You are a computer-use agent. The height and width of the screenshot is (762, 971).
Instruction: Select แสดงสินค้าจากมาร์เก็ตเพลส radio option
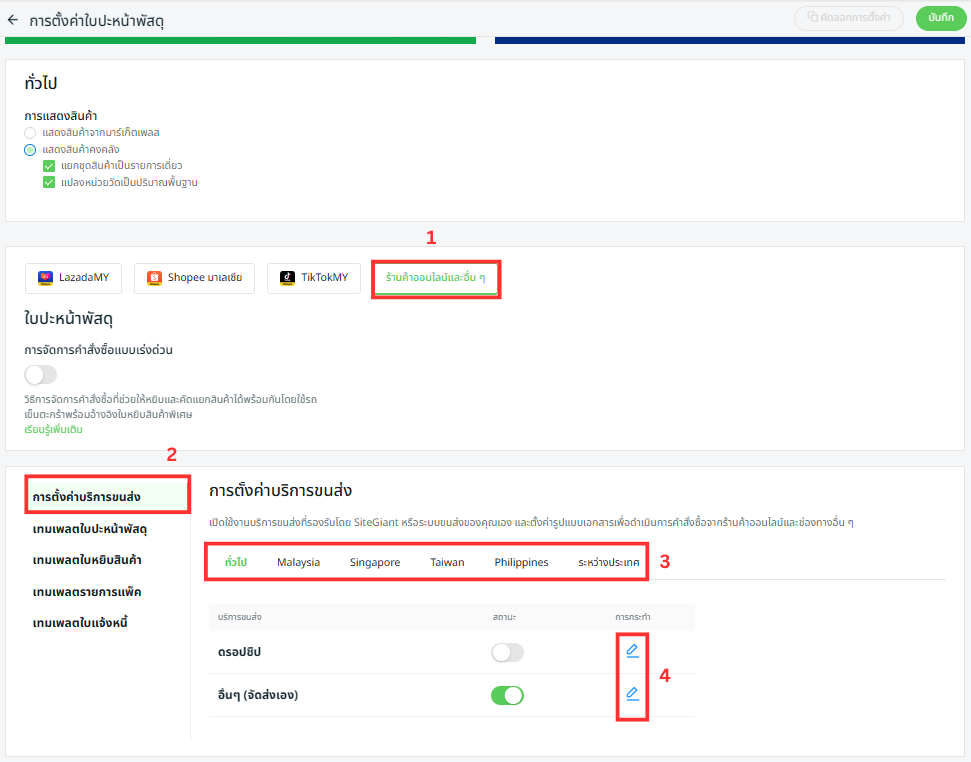coord(30,132)
